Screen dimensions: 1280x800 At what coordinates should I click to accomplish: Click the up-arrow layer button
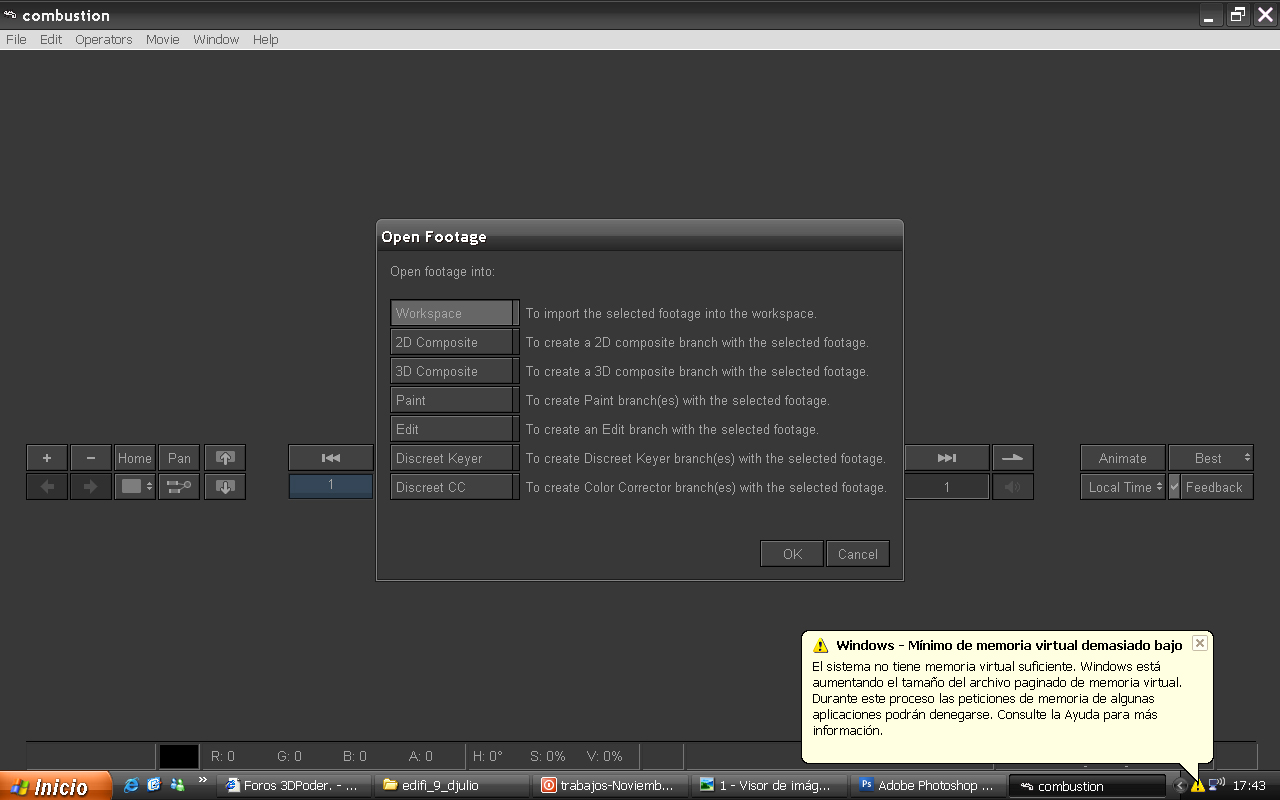[x=225, y=458]
